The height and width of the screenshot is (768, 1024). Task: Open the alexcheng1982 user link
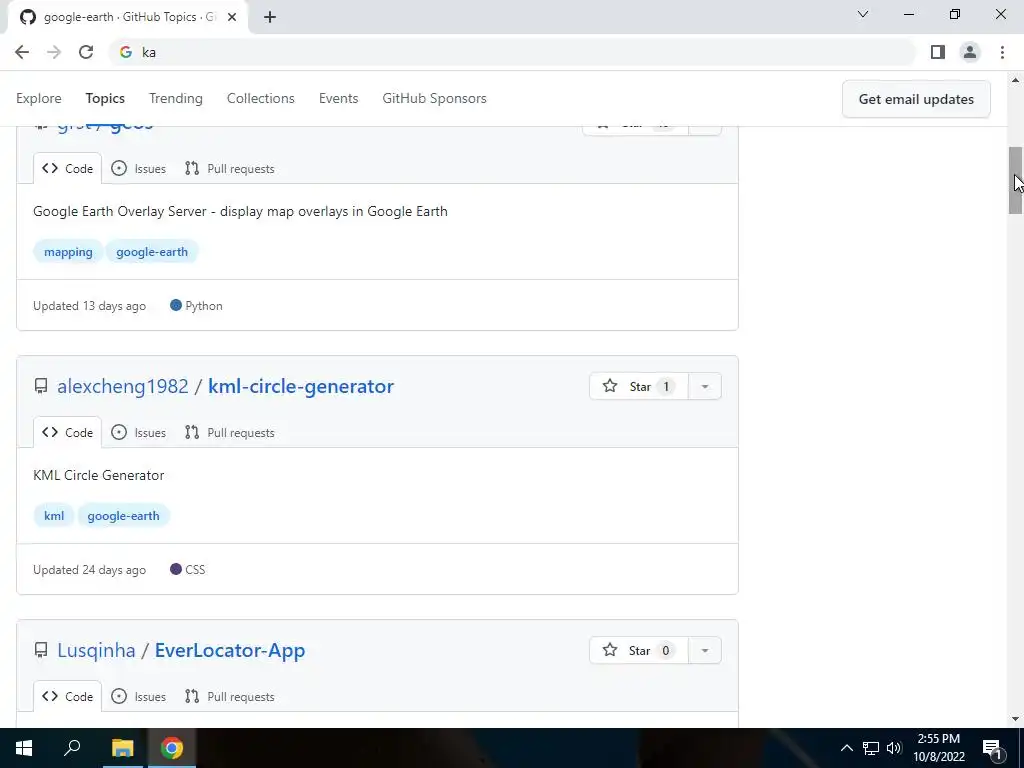(x=123, y=386)
